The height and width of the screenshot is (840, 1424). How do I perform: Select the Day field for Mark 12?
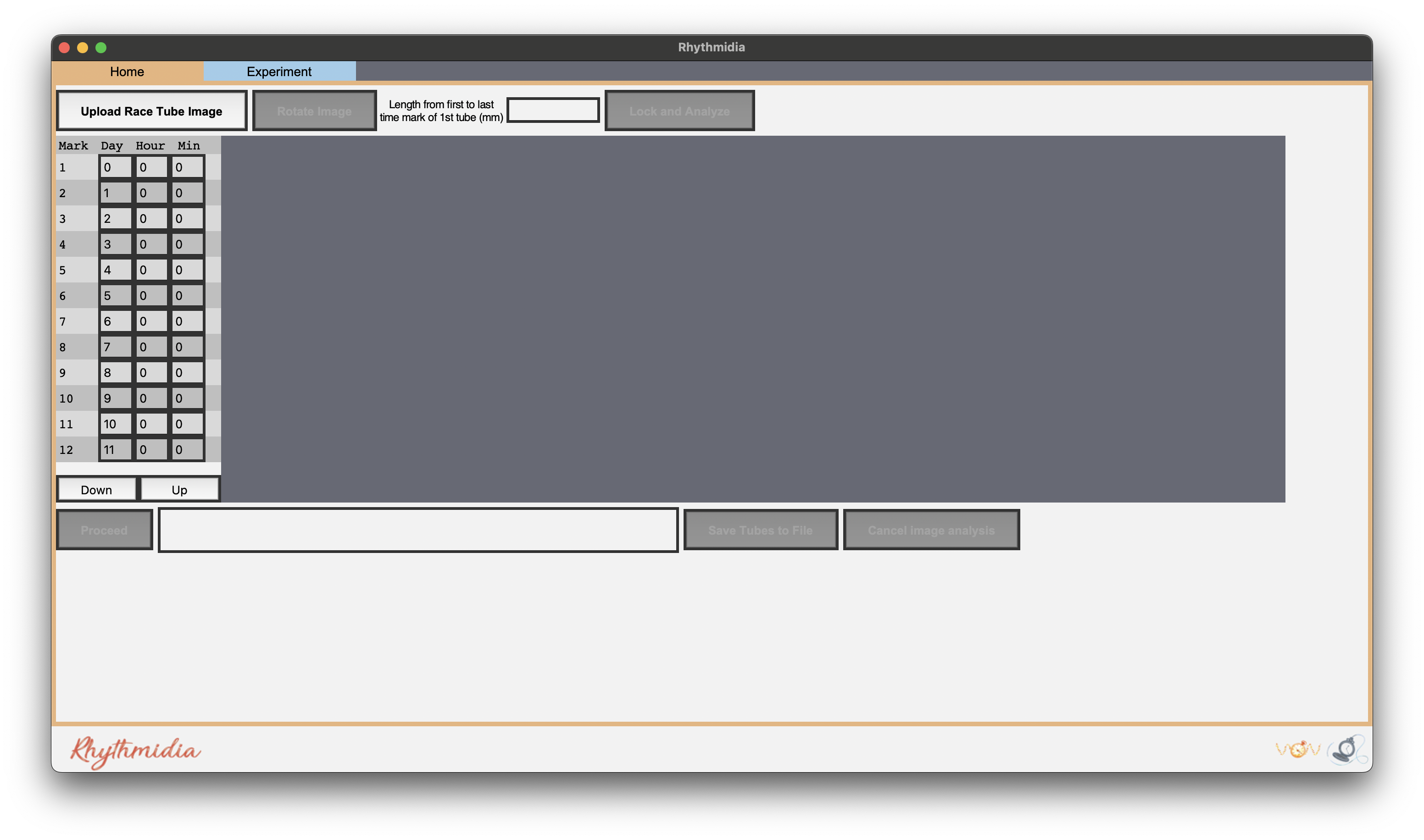coord(116,449)
